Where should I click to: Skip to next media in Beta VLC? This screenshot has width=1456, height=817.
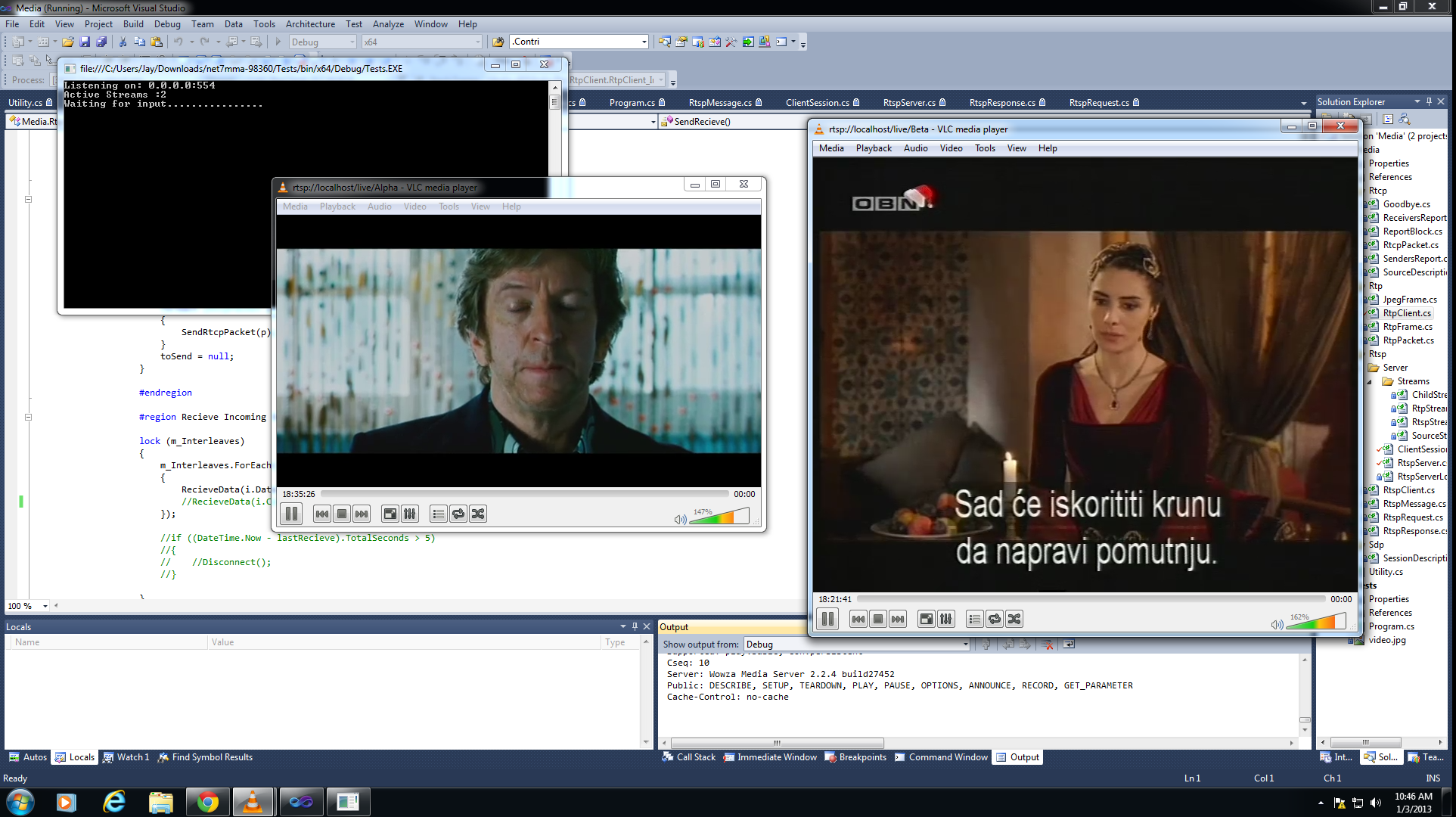coord(898,620)
